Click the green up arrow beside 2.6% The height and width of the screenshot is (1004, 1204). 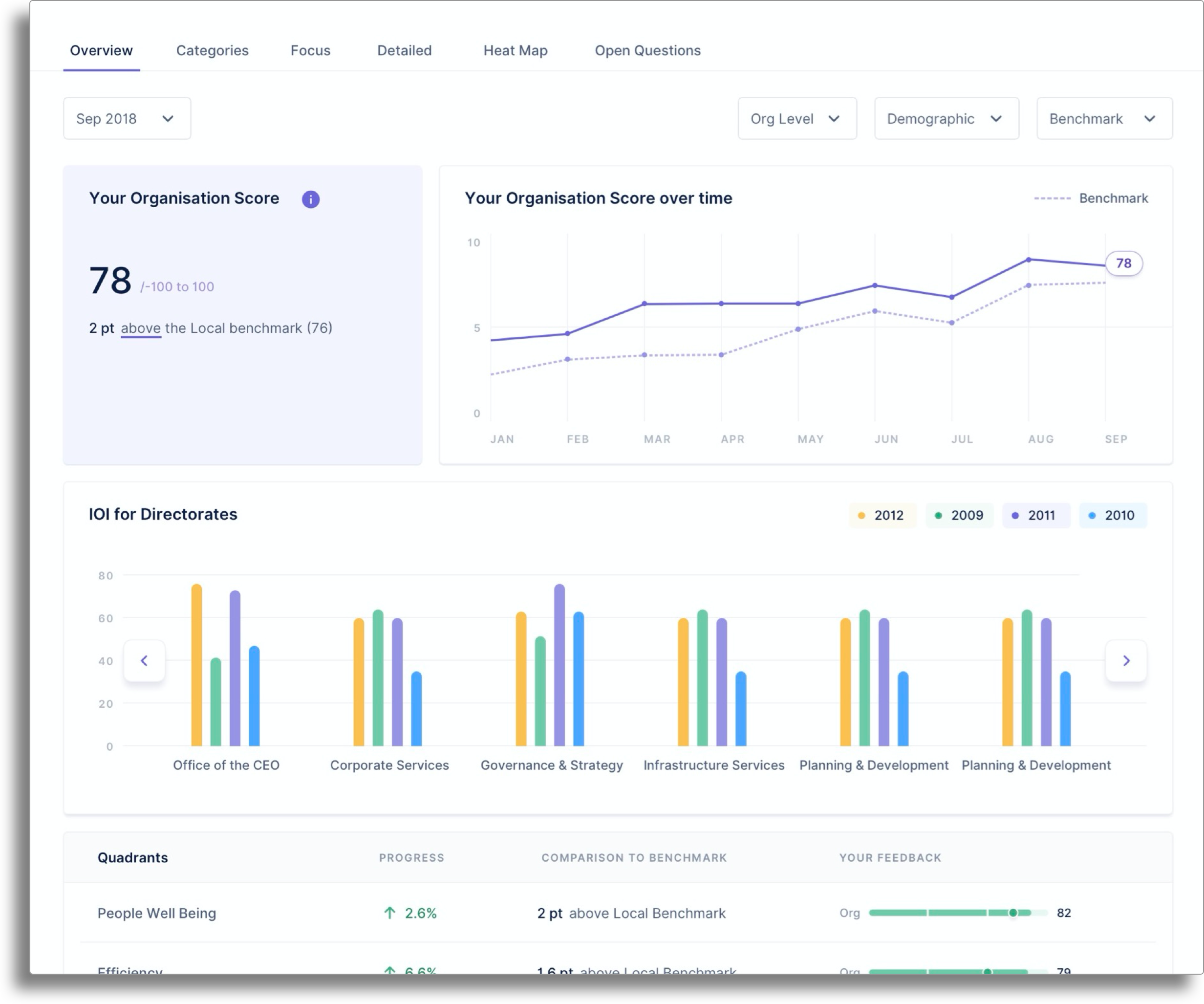[390, 913]
